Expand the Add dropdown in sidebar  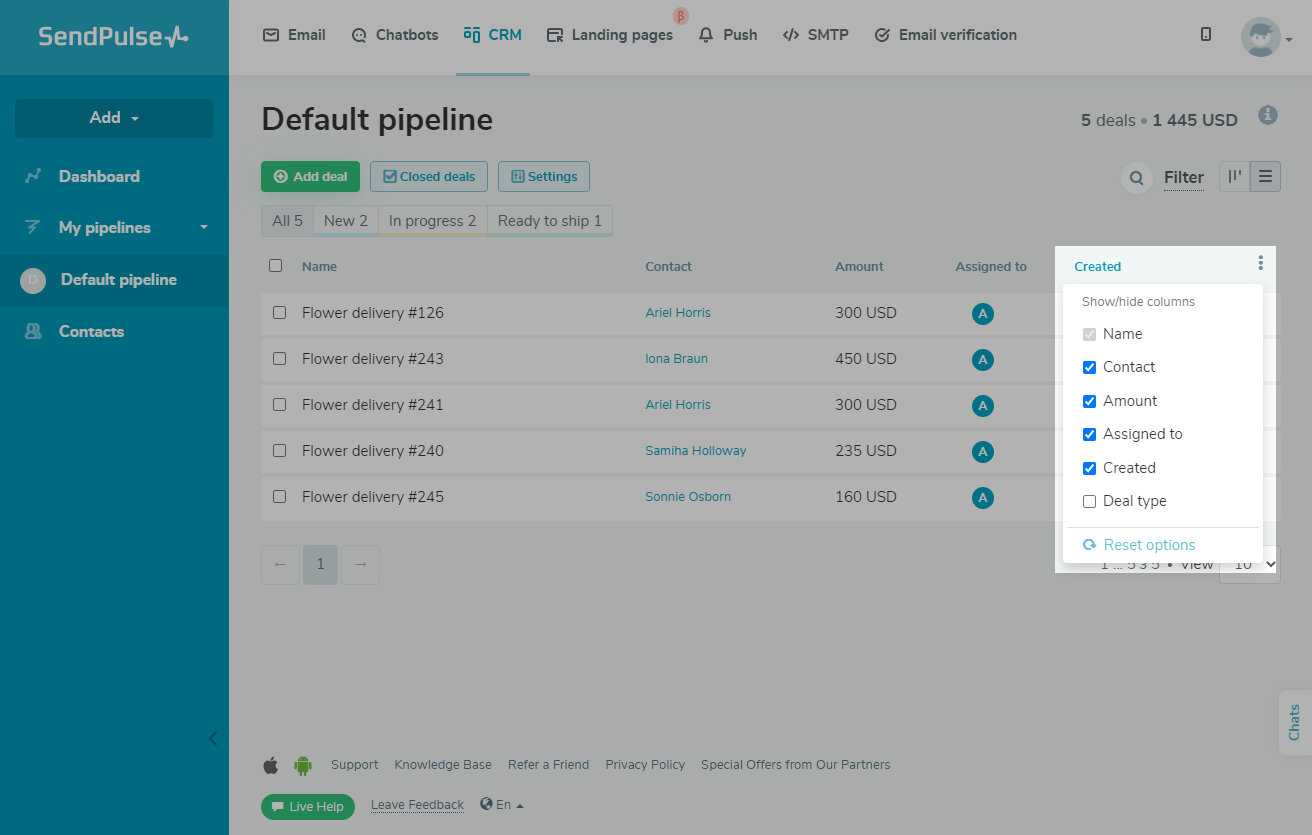pyautogui.click(x=114, y=118)
